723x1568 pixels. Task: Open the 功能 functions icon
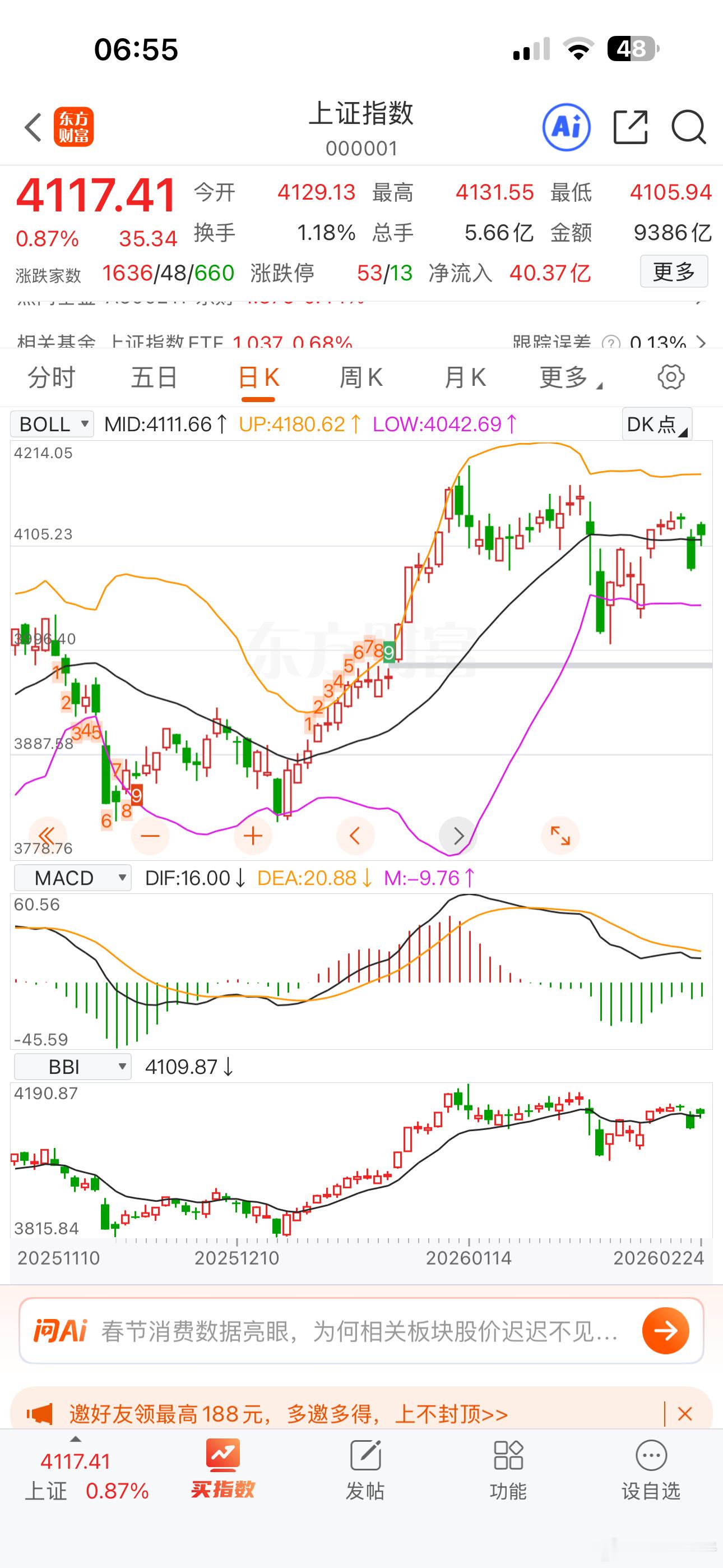(x=508, y=1469)
